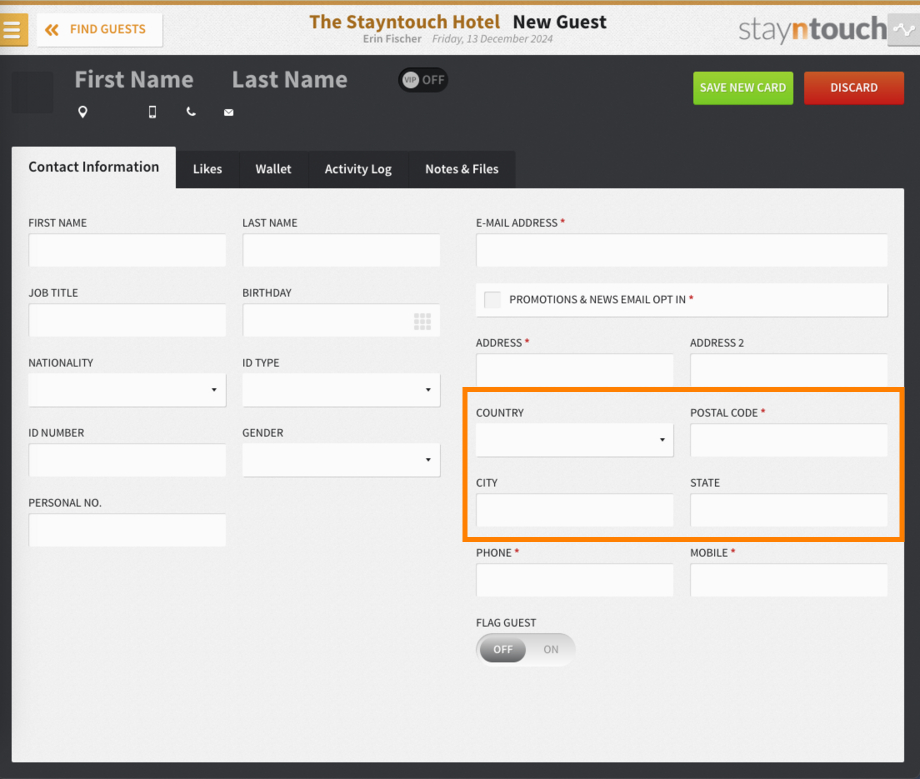920x779 pixels.
Task: Focus the E-mail Address field
Action: (x=682, y=250)
